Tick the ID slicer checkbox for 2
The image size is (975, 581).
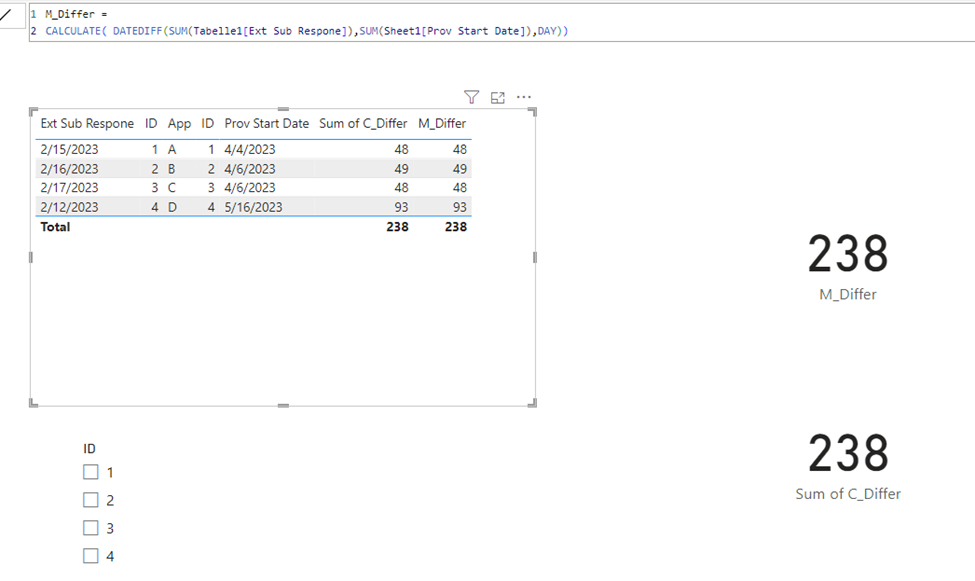click(x=91, y=500)
